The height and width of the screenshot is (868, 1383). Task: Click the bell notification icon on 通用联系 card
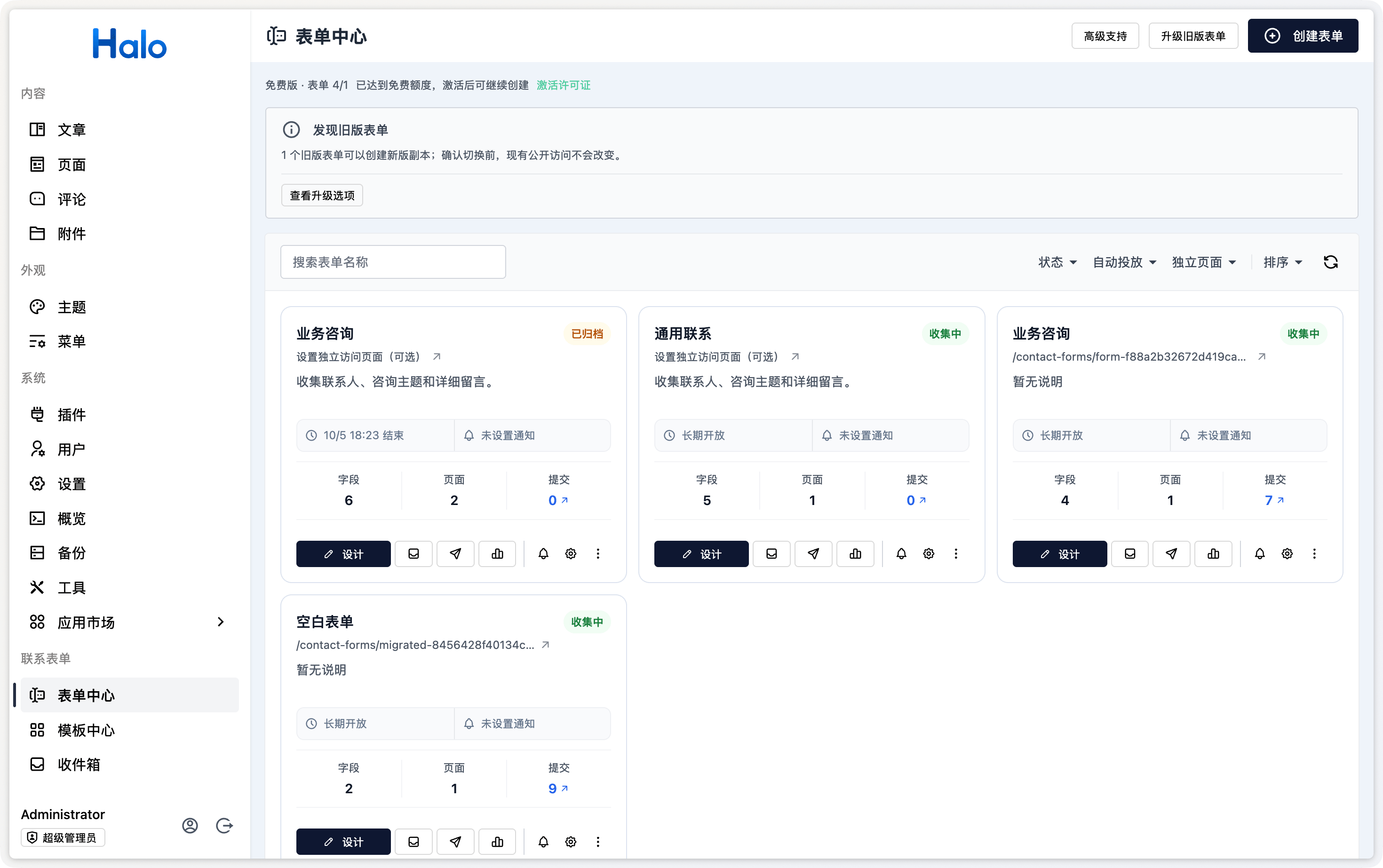pyautogui.click(x=901, y=553)
